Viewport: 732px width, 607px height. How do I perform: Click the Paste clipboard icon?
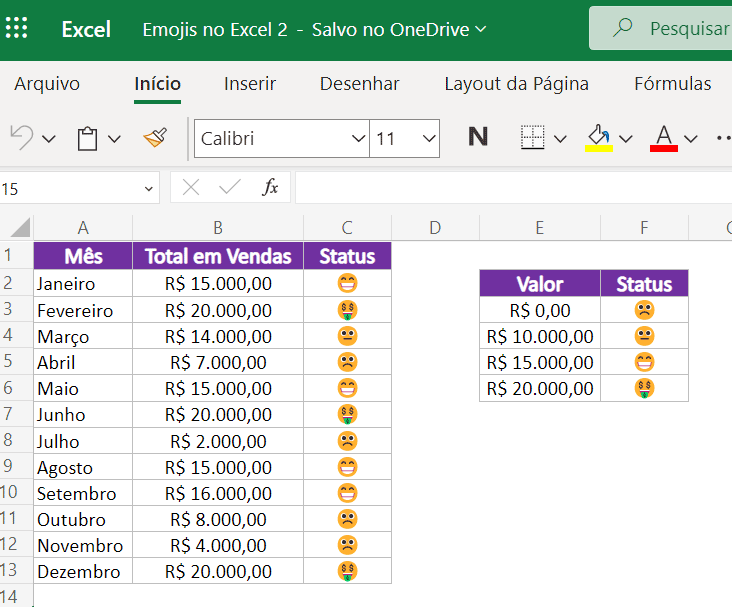pos(88,138)
